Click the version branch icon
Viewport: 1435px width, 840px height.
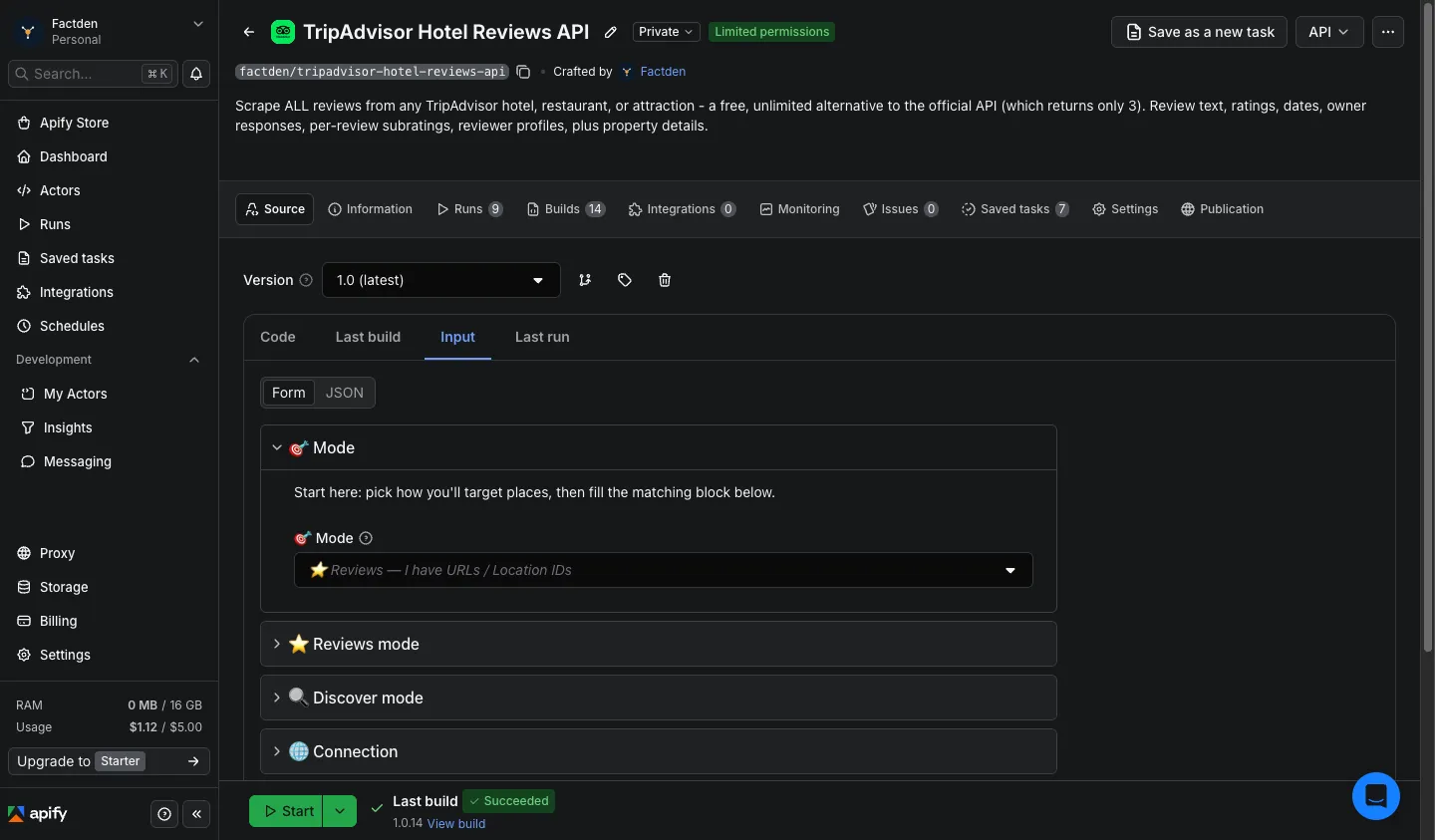[x=585, y=280]
